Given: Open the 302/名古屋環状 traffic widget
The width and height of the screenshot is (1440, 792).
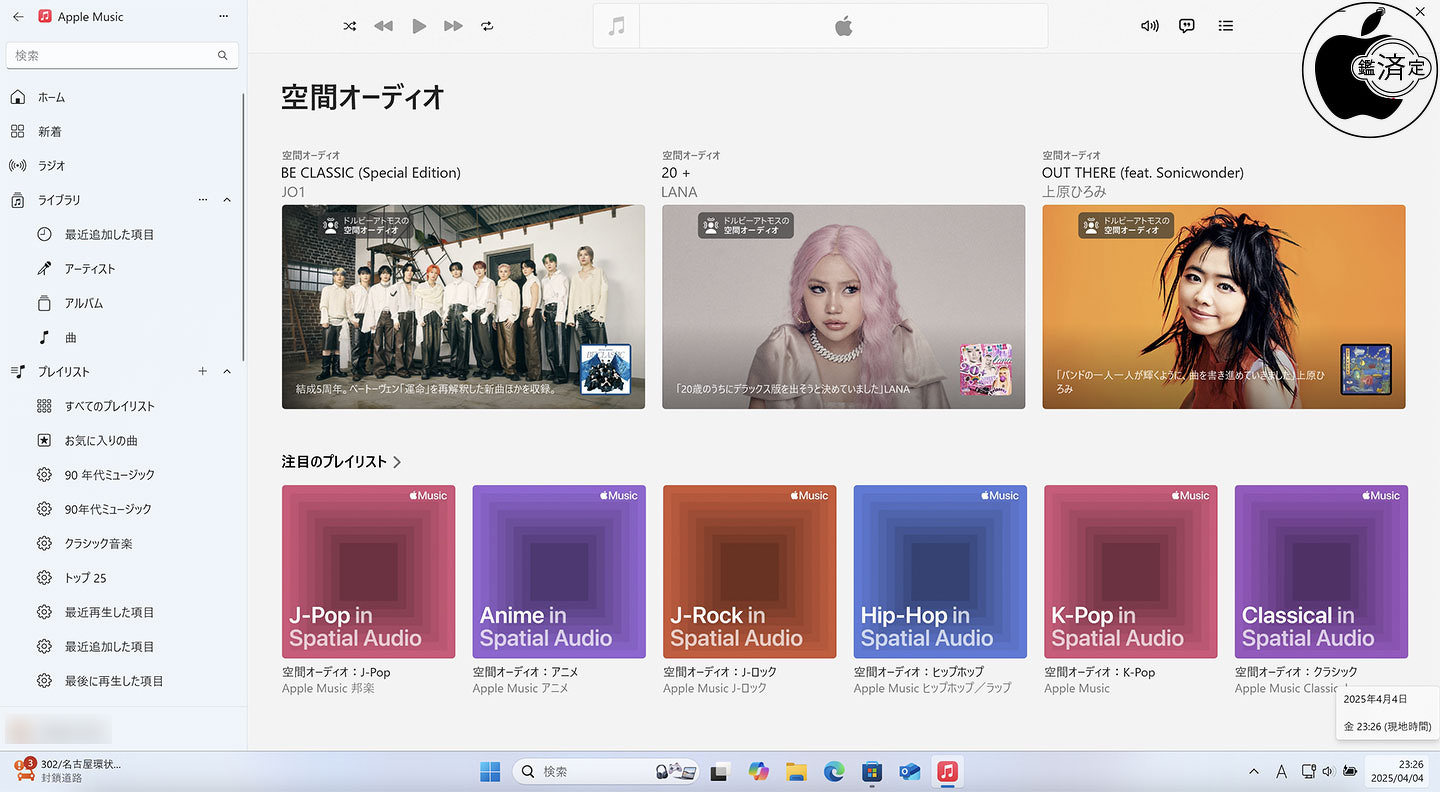Looking at the screenshot, I should pyautogui.click(x=67, y=771).
